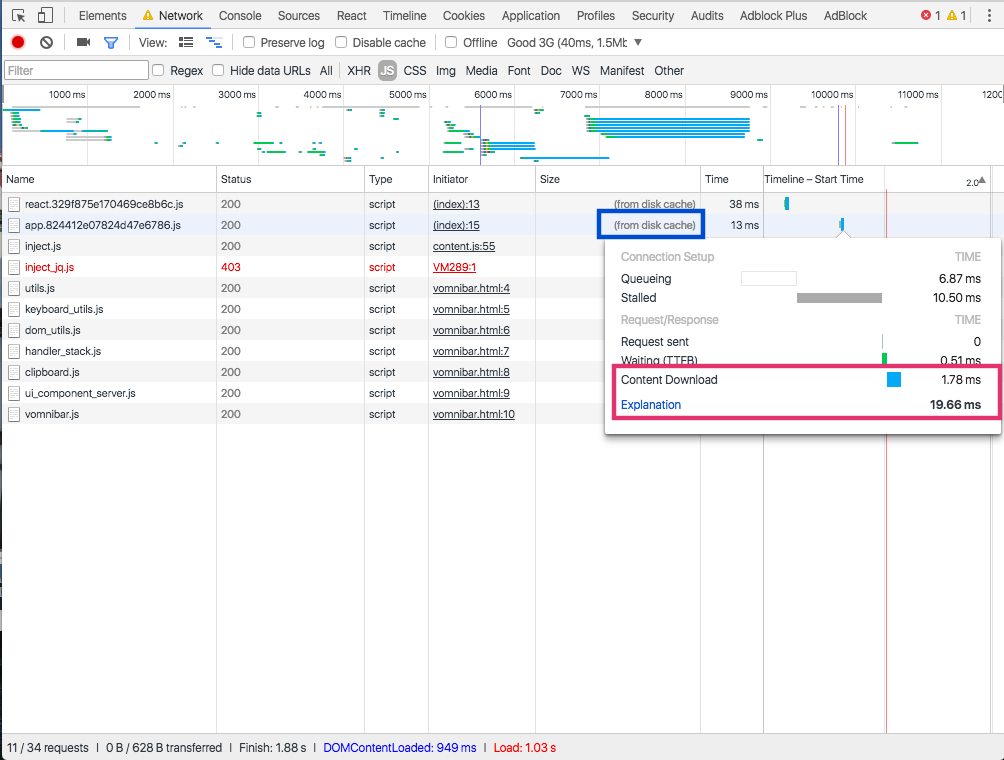Click the inspect element picker icon

click(18, 16)
